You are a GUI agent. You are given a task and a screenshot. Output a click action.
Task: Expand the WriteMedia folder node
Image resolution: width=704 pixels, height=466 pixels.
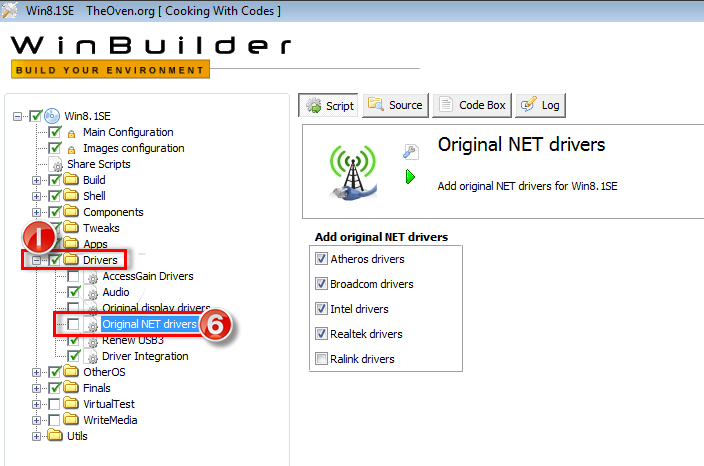pyautogui.click(x=36, y=420)
